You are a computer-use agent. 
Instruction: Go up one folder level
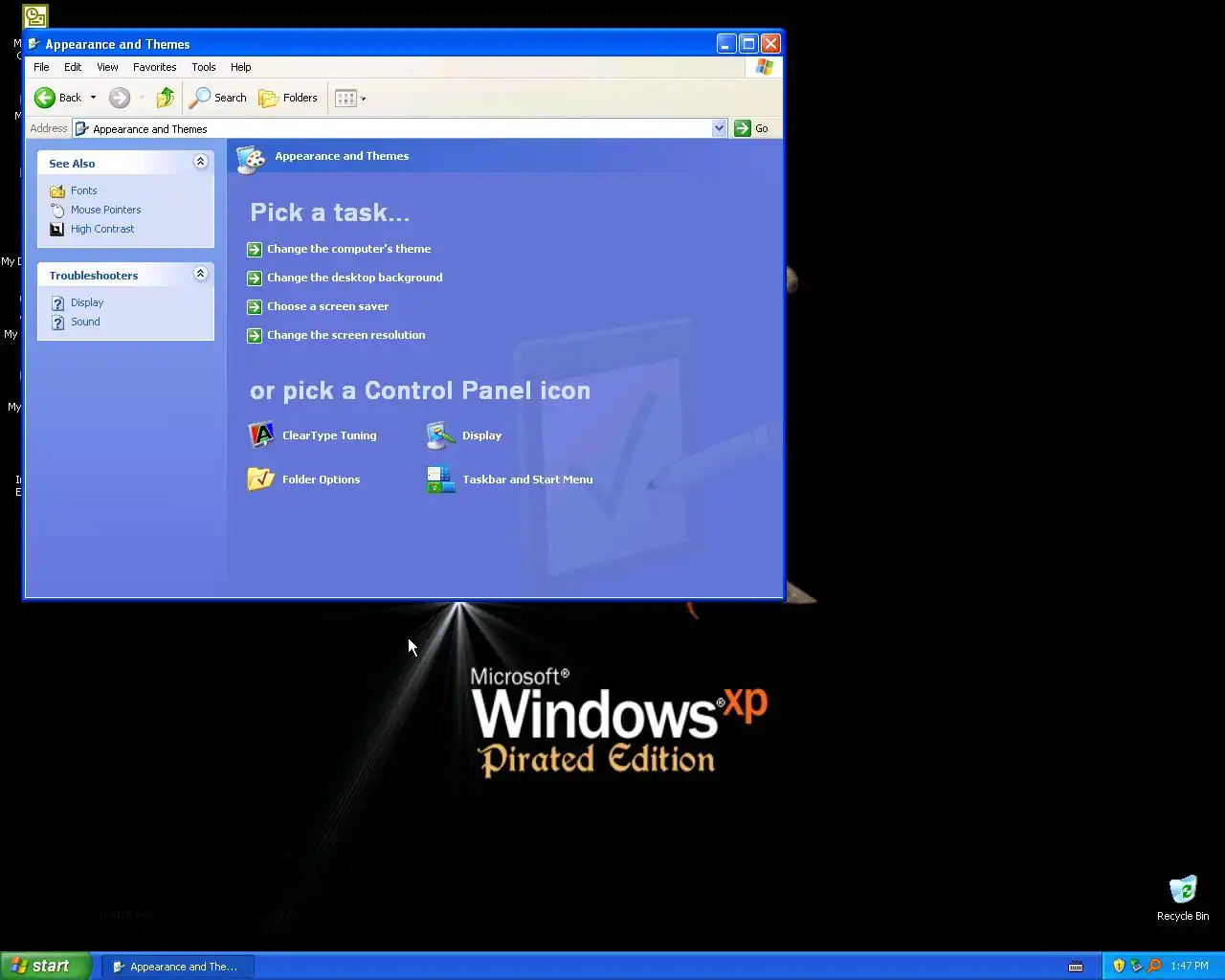click(166, 98)
